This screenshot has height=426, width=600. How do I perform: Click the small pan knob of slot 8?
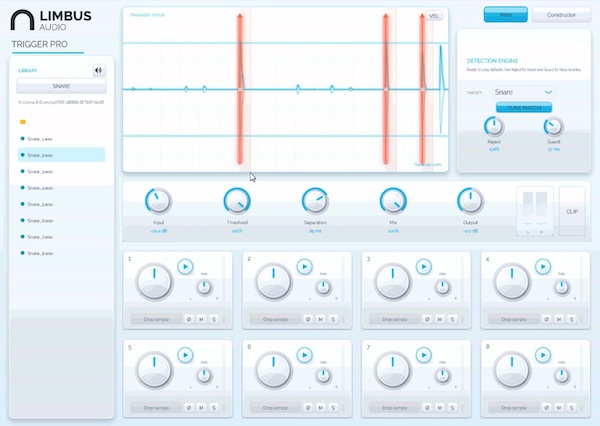click(562, 376)
